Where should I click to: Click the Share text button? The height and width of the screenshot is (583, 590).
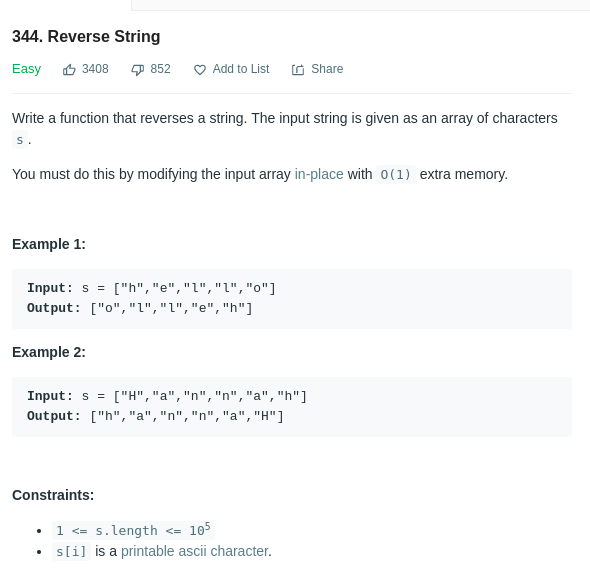(x=327, y=69)
